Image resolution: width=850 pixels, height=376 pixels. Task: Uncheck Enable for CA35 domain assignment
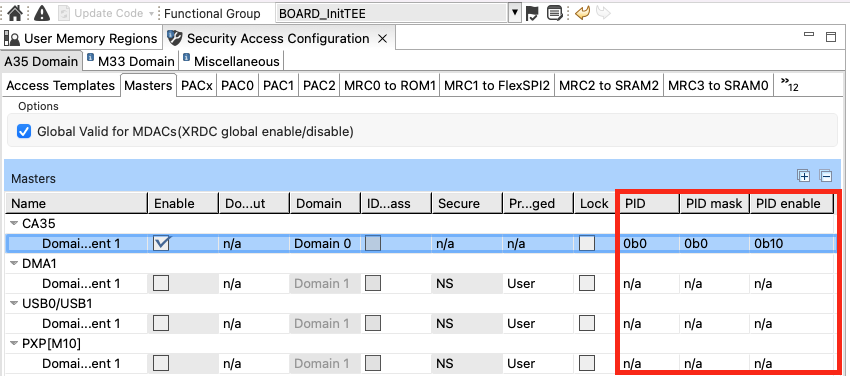(161, 243)
